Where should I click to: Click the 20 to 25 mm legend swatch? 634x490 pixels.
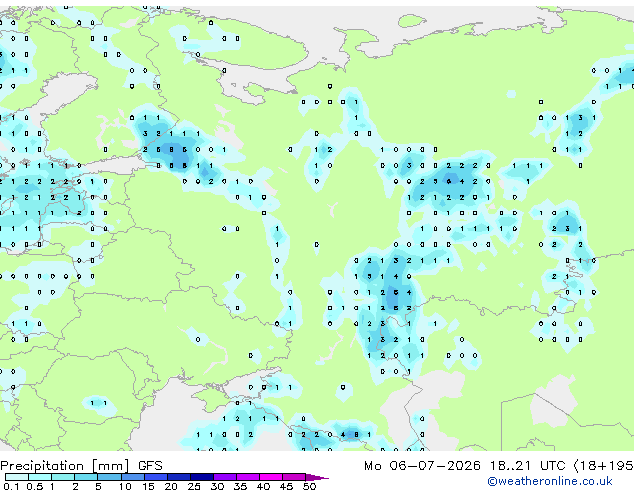179,477
